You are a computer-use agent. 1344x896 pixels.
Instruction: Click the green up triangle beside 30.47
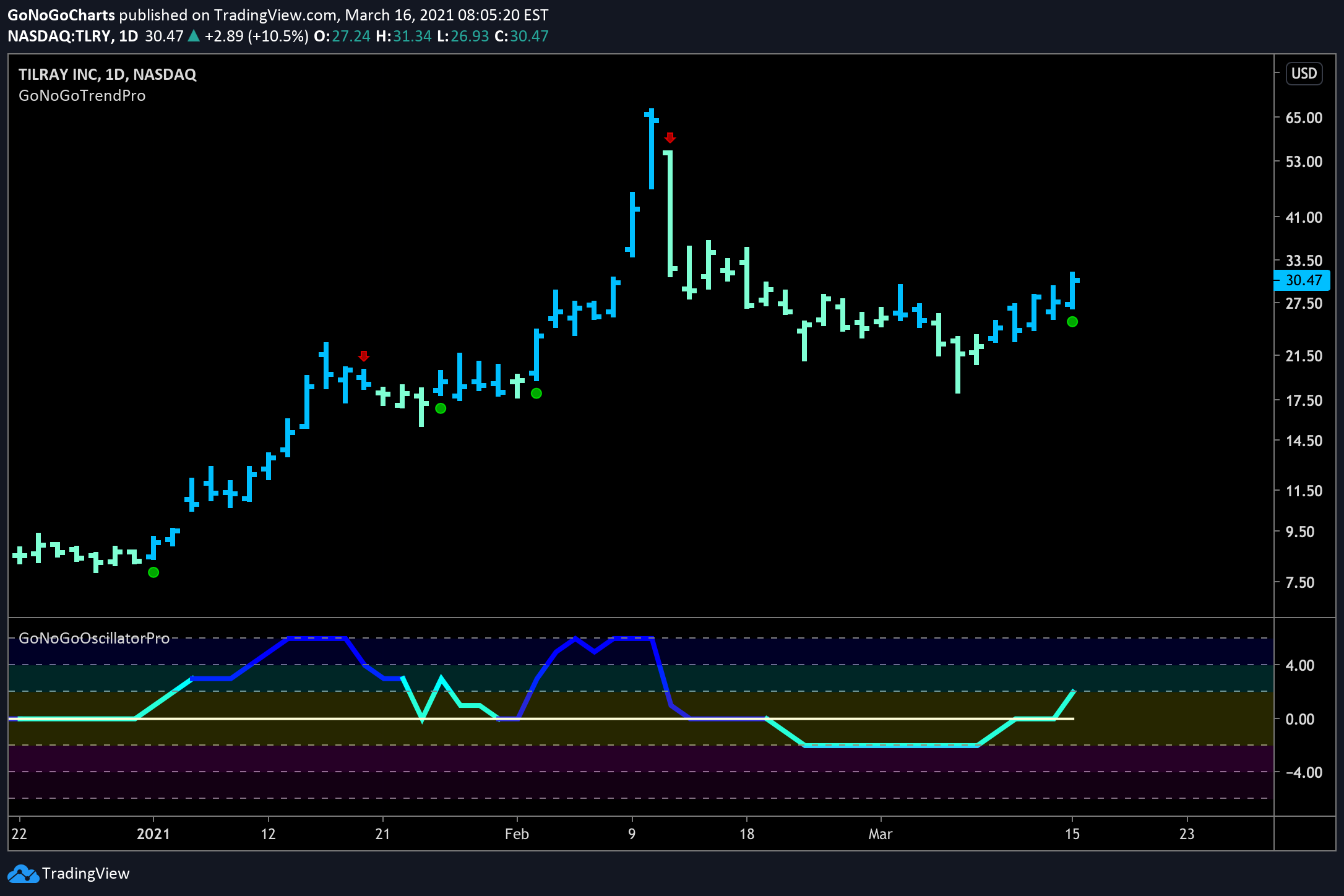[194, 36]
